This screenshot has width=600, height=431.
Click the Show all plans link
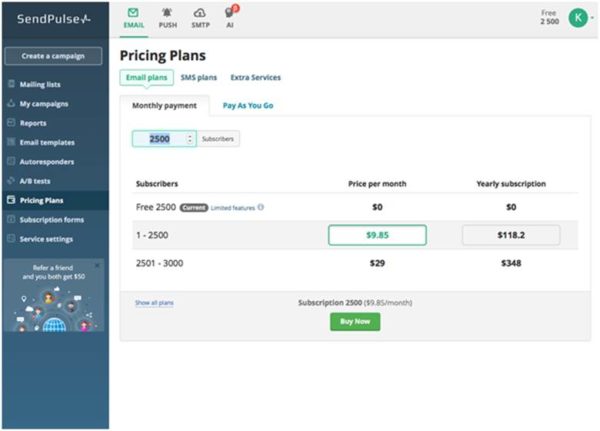pyautogui.click(x=154, y=303)
